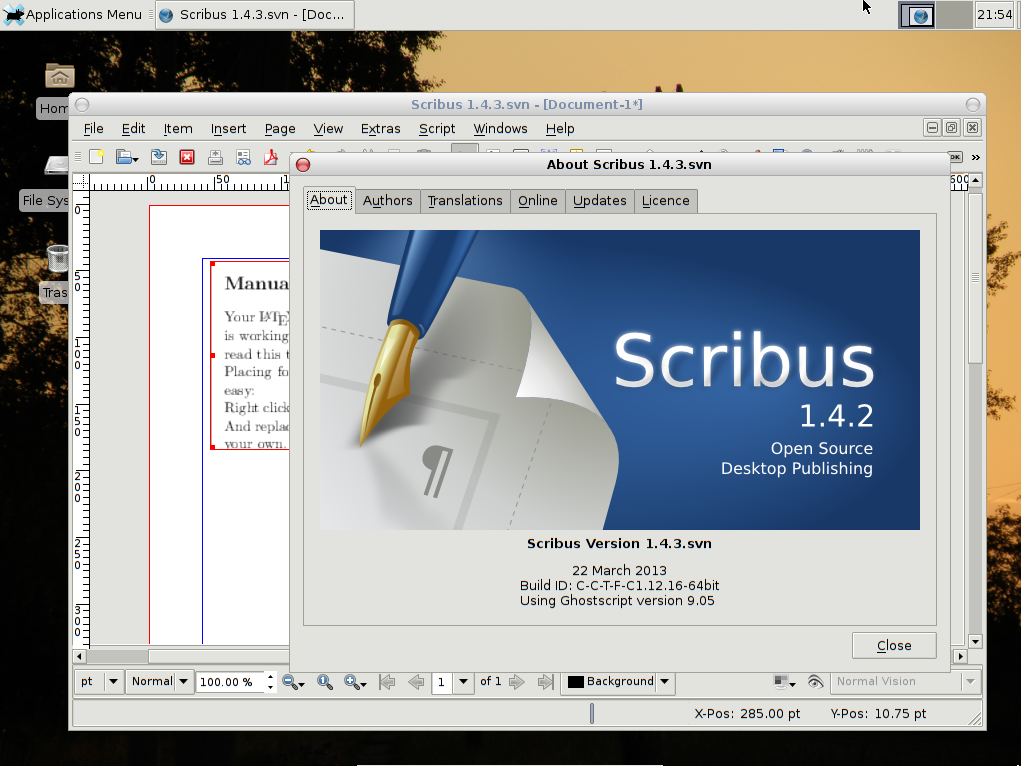Open the Trash desktop icon

coord(57,272)
